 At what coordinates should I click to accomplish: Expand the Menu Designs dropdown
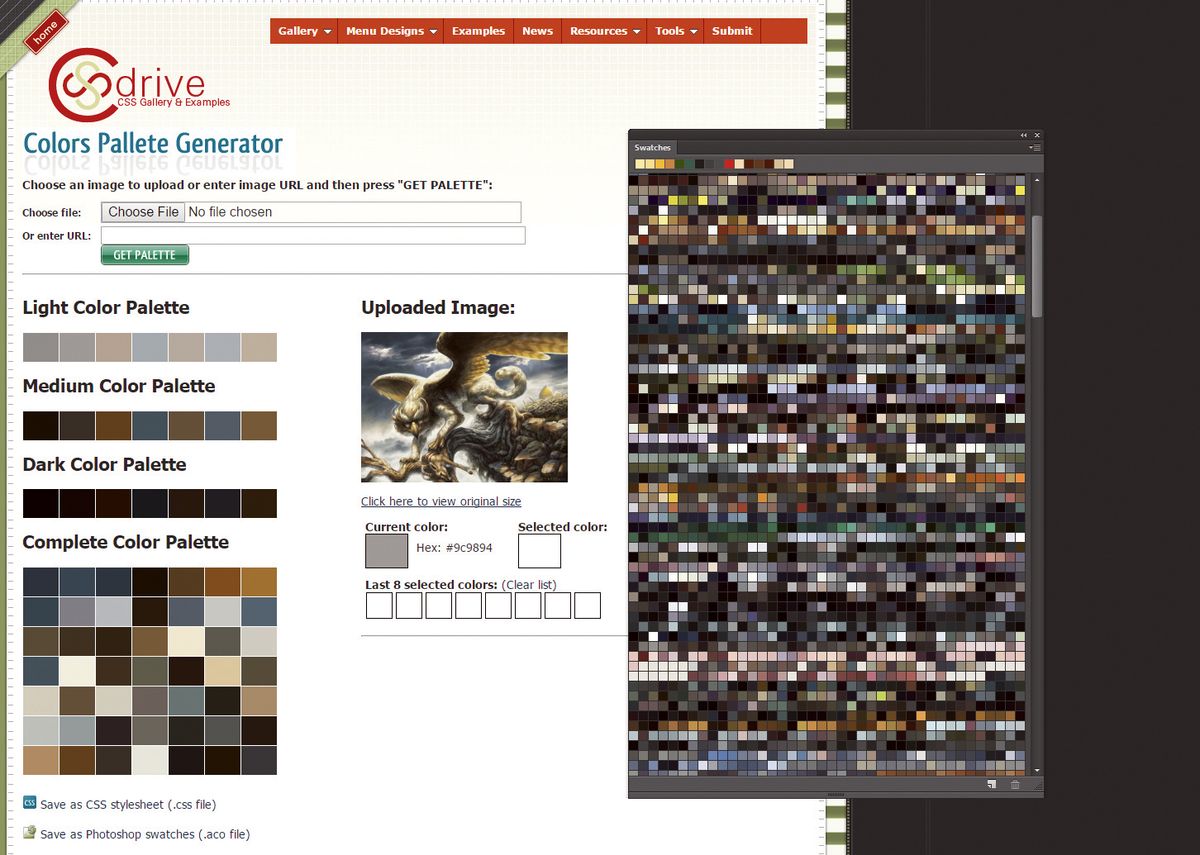pyautogui.click(x=389, y=31)
